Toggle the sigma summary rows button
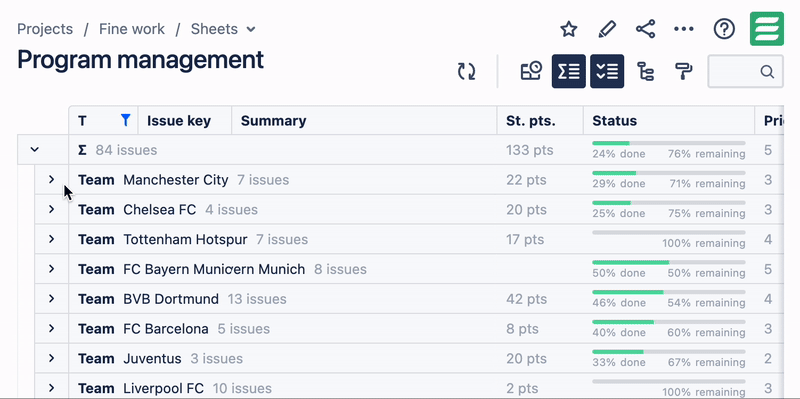Screen dimensions: 800x399 (568, 71)
